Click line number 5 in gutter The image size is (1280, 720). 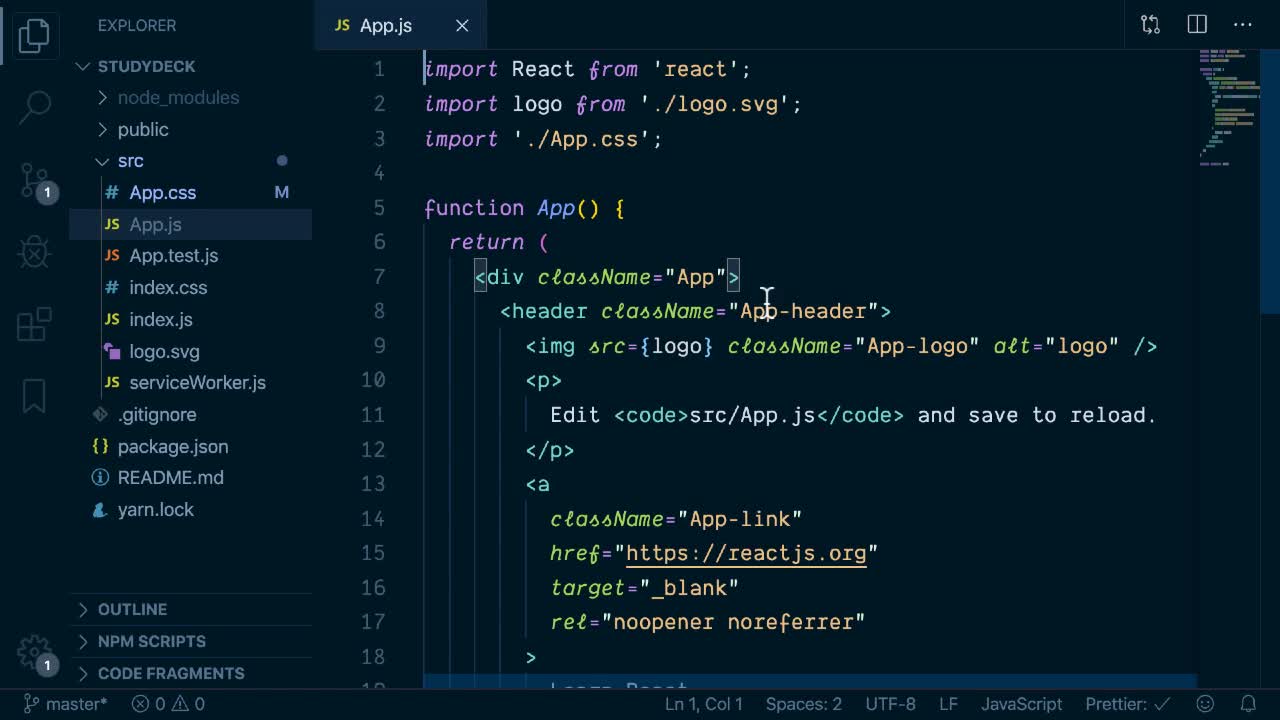pos(378,208)
